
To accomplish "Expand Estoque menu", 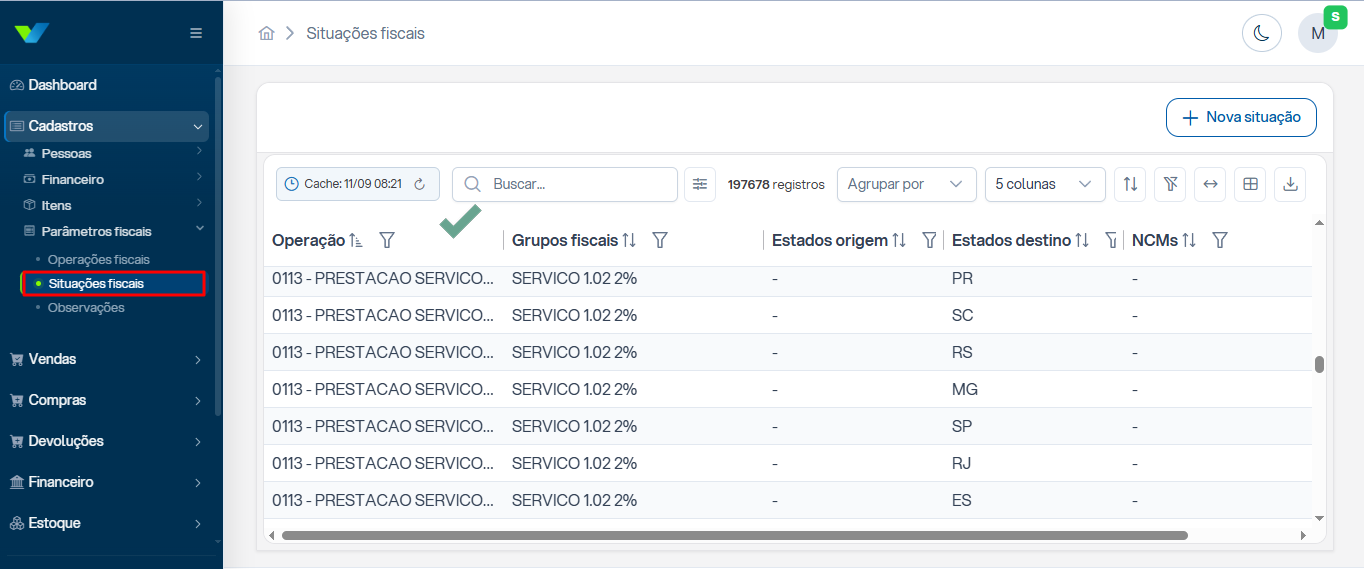I will [x=107, y=523].
